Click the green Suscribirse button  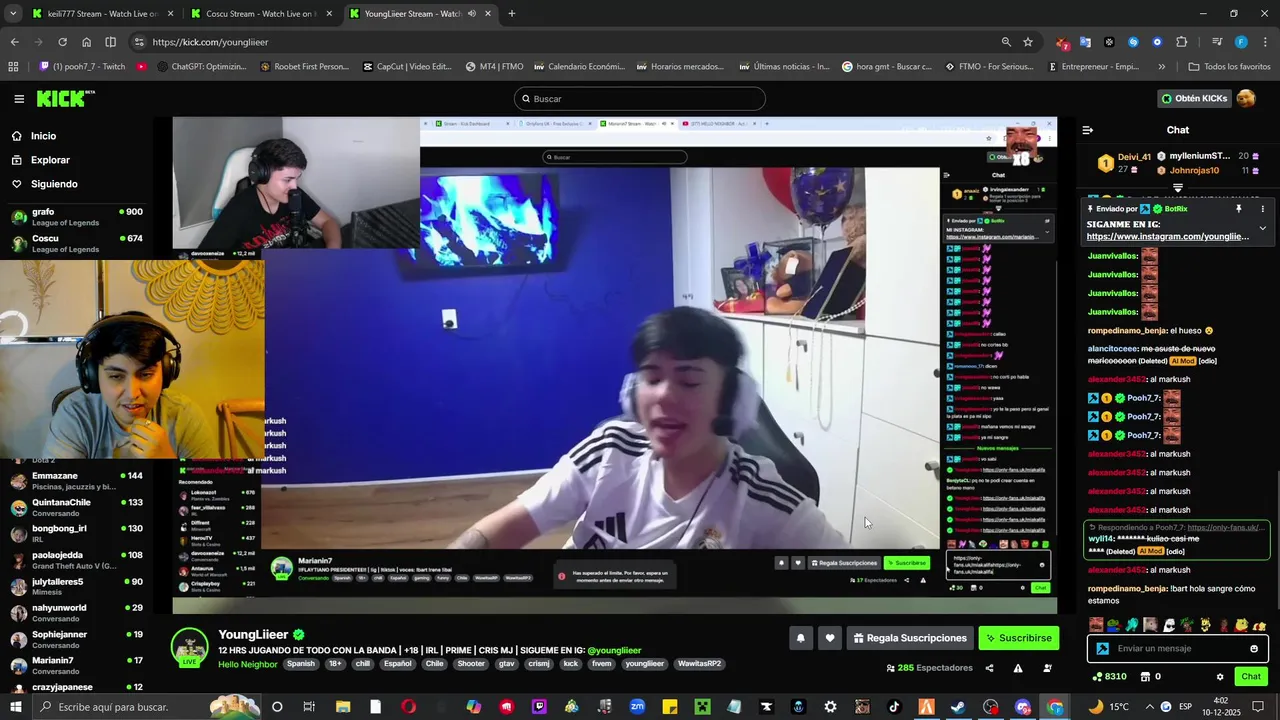(1018, 638)
